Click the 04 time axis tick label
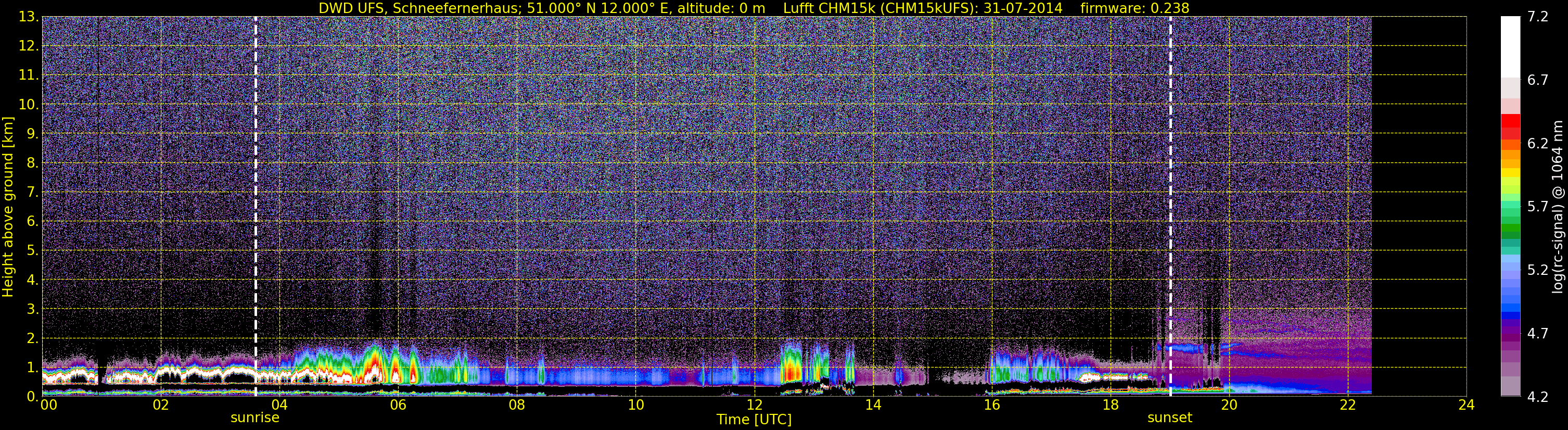 pyautogui.click(x=279, y=405)
